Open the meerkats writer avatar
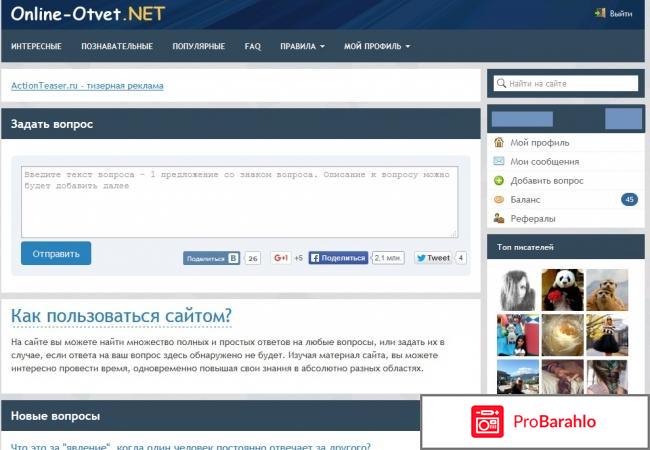 (607, 290)
